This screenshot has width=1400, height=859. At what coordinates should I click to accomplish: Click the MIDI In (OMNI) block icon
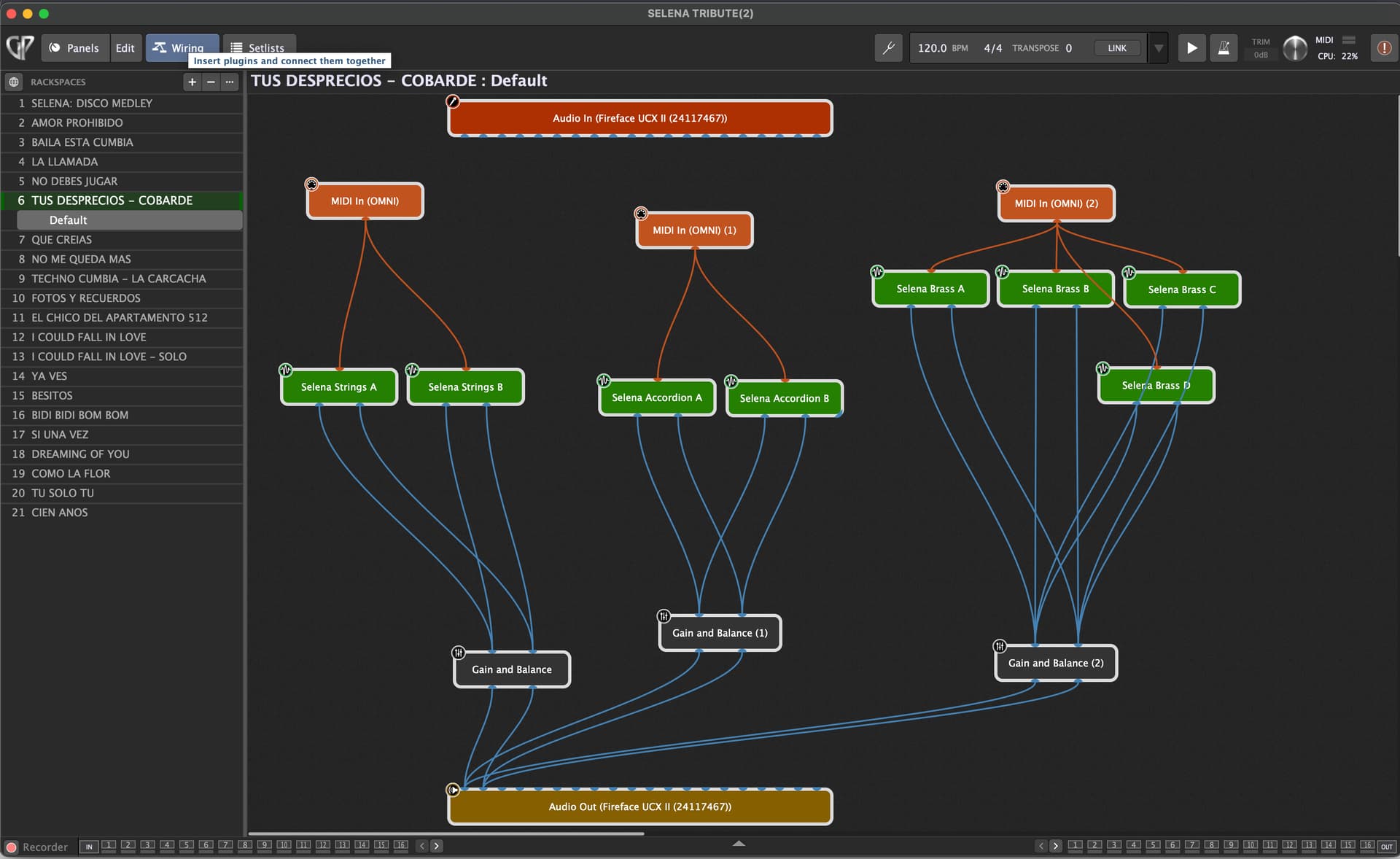311,184
